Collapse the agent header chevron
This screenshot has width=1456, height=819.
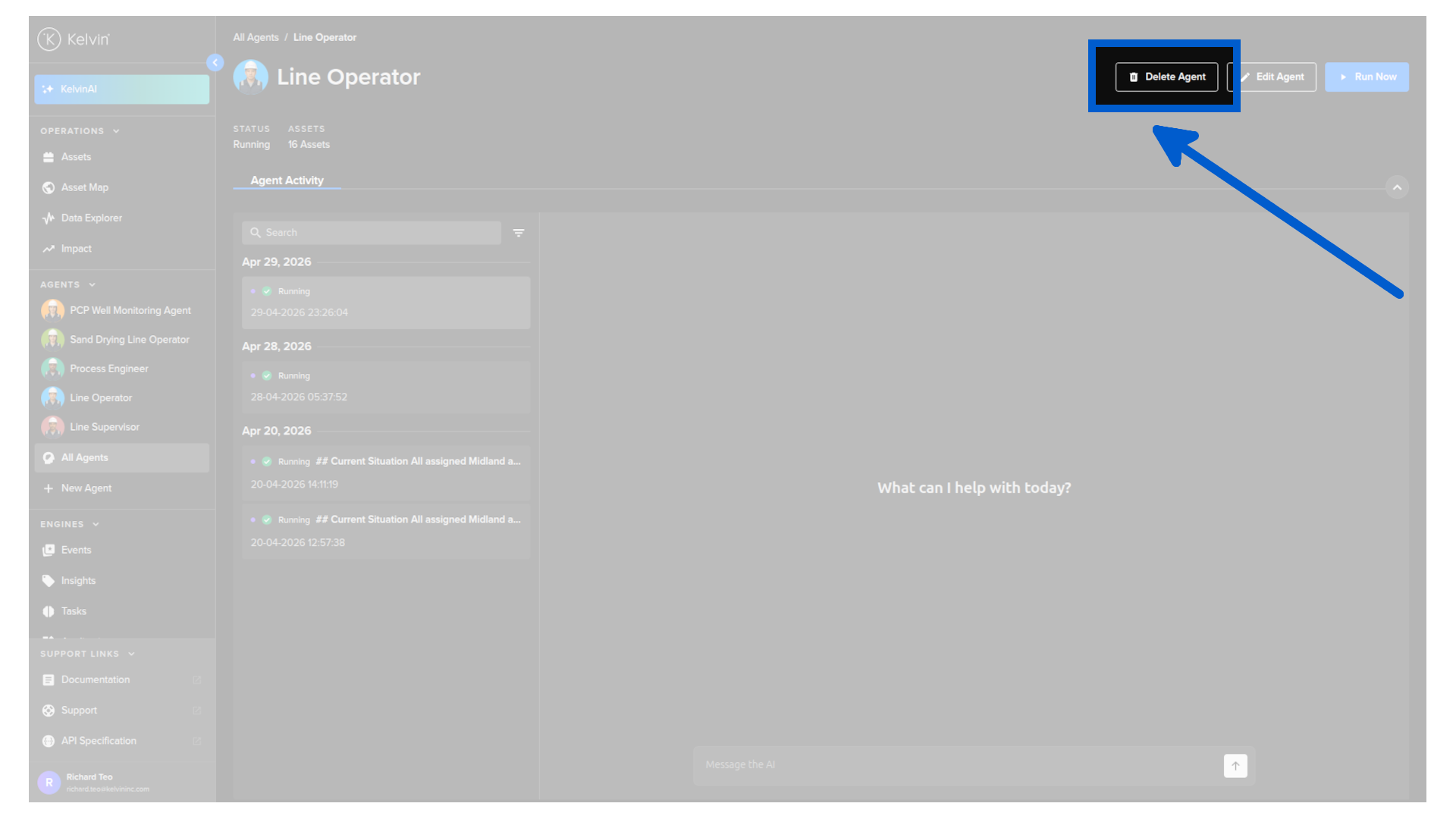(x=1397, y=187)
